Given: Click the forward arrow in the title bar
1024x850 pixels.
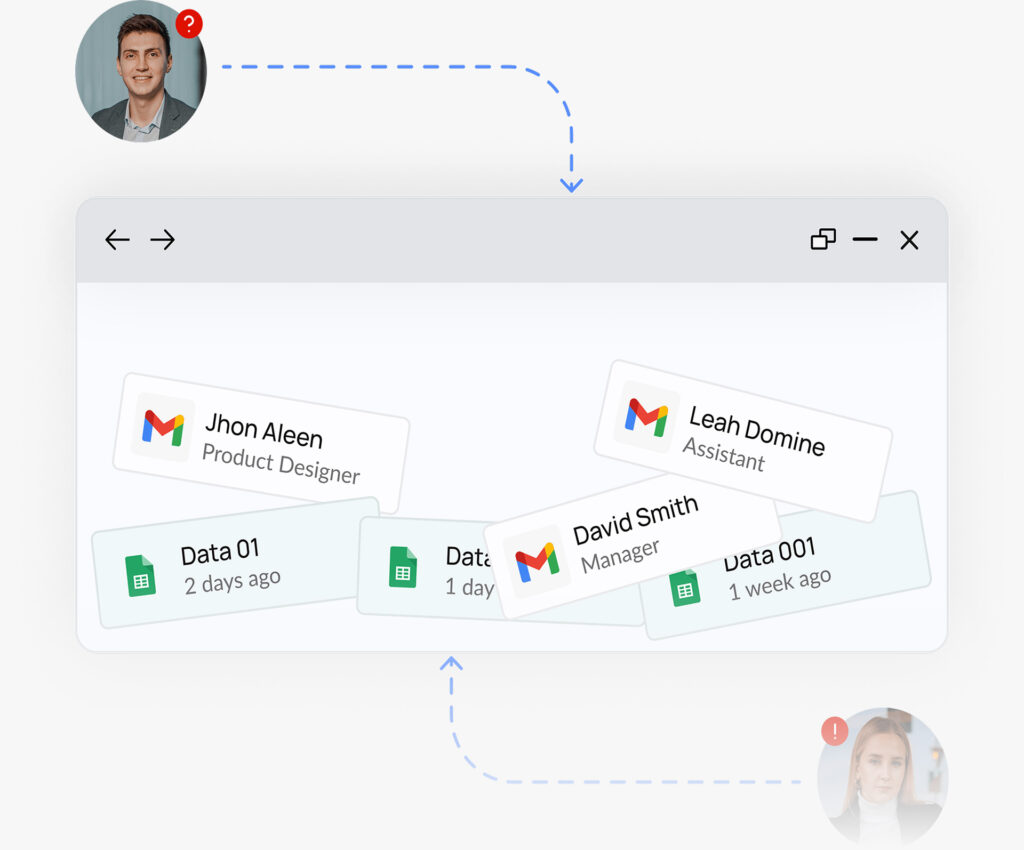Looking at the screenshot, I should click(x=162, y=240).
